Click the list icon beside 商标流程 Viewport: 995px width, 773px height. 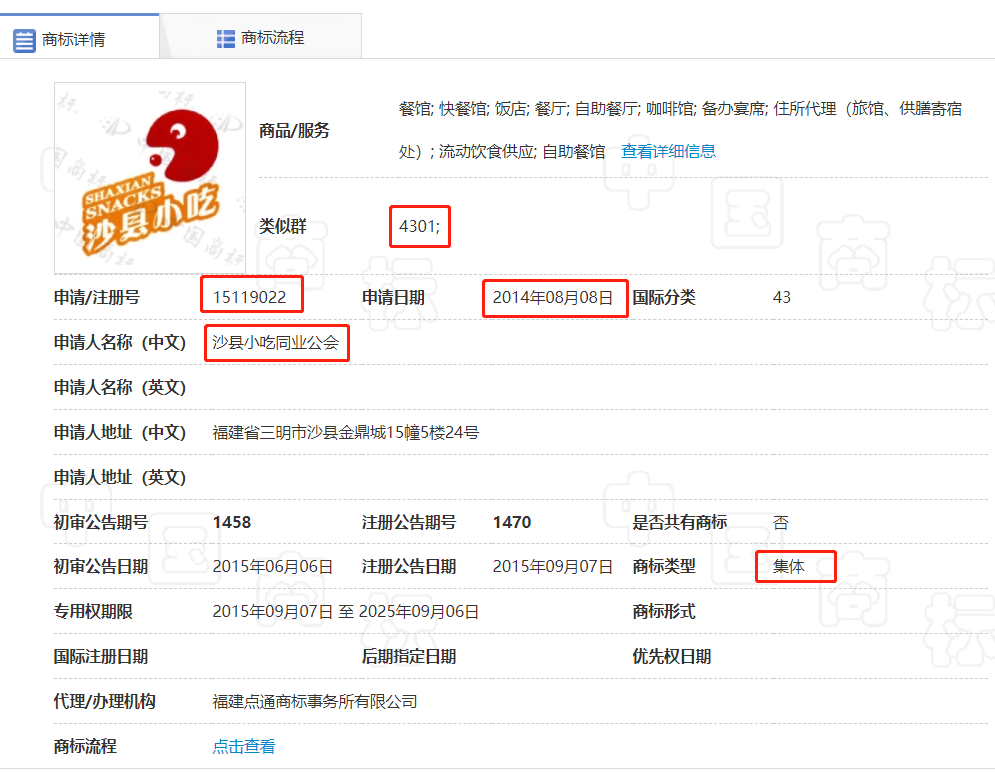tap(225, 39)
